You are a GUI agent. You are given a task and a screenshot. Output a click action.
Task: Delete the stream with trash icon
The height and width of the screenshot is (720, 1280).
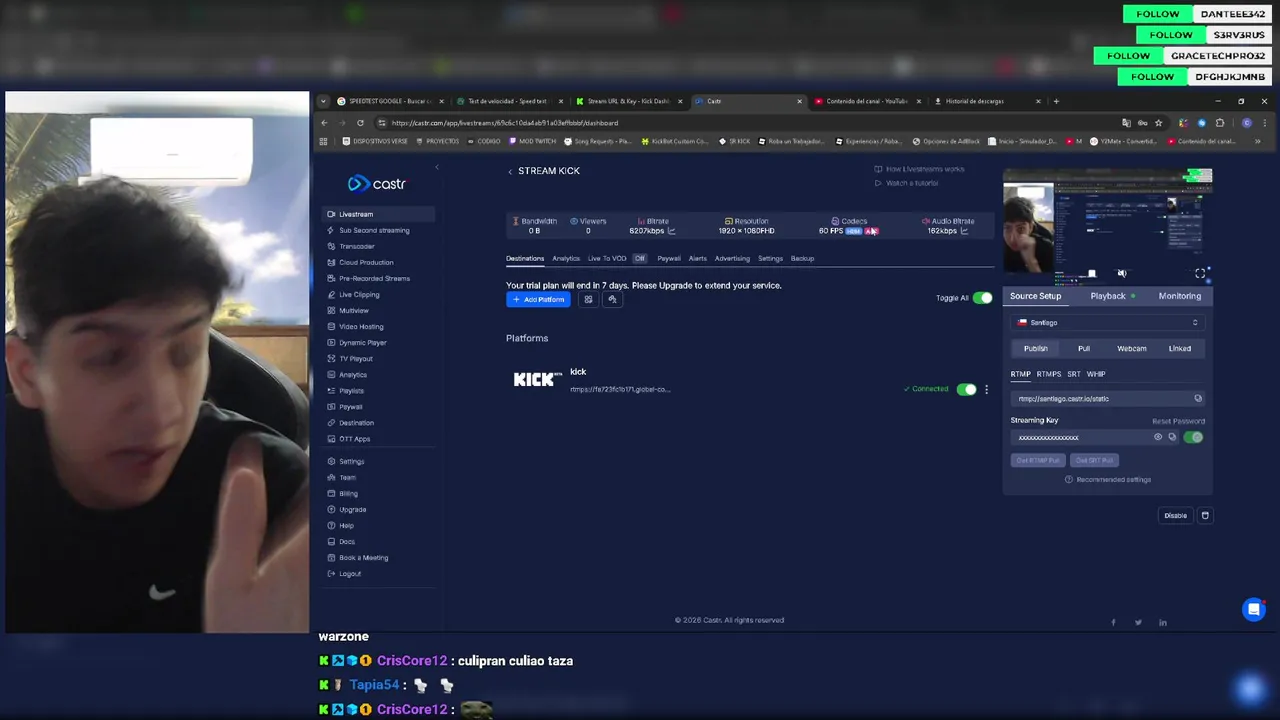point(1205,515)
